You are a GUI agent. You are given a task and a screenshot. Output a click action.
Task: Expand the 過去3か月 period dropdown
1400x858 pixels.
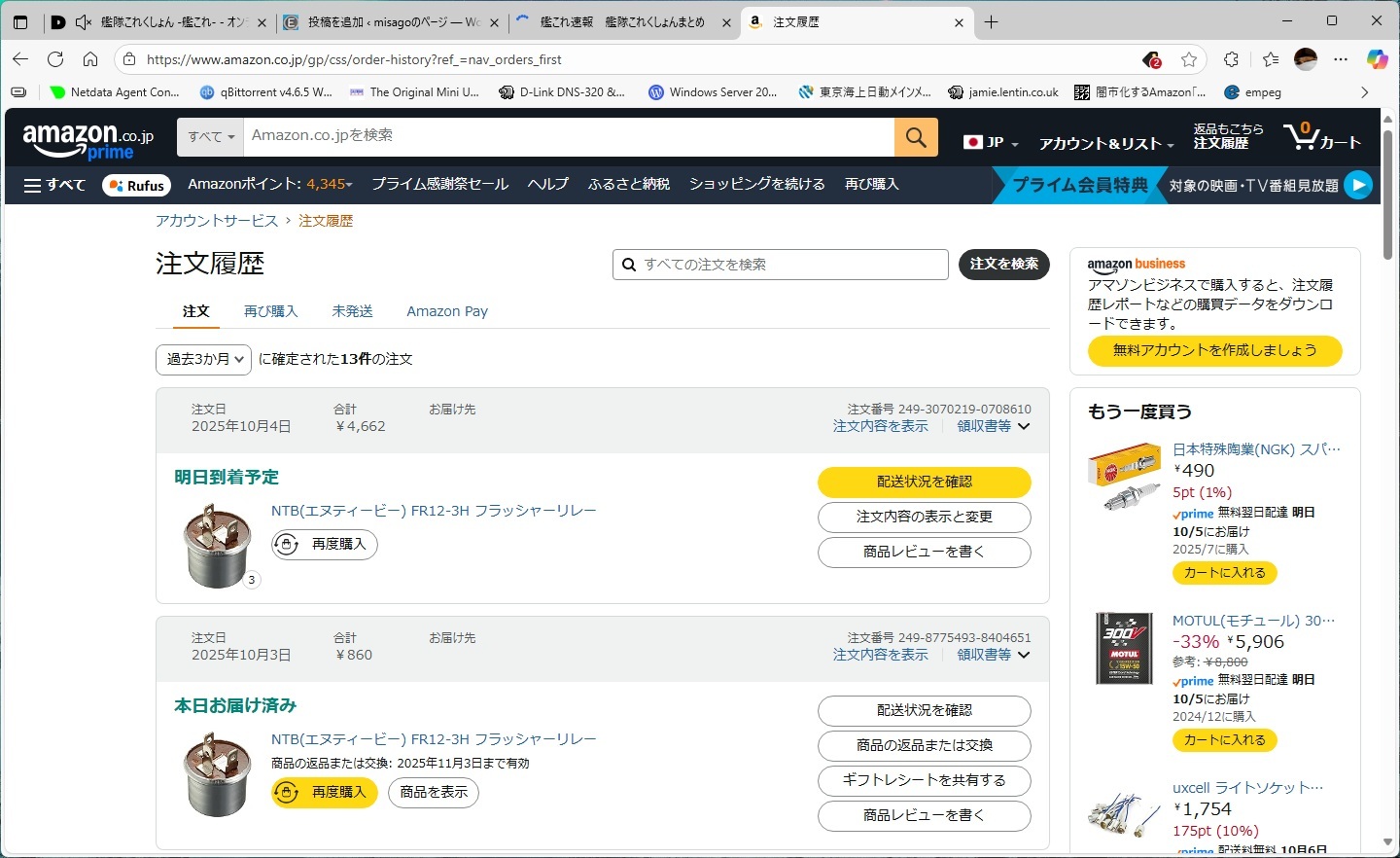pos(203,360)
